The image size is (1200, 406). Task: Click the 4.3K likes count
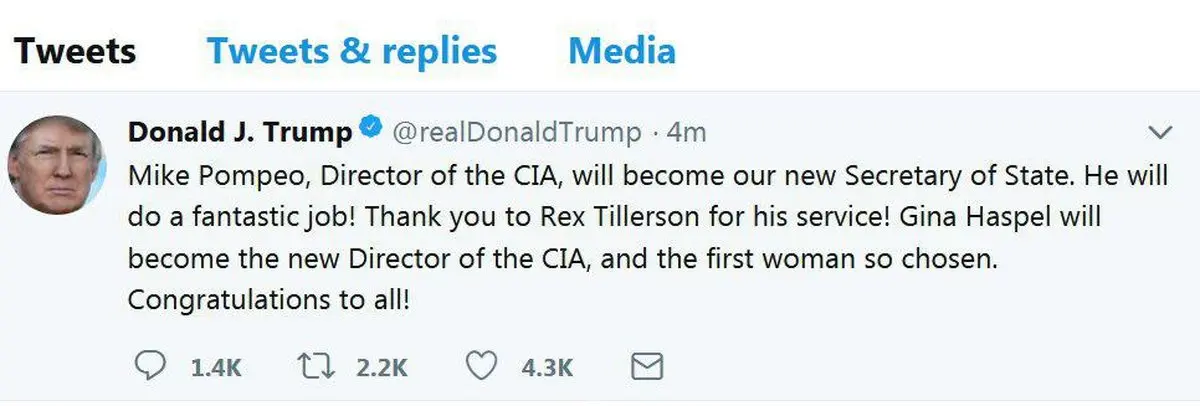(x=547, y=367)
